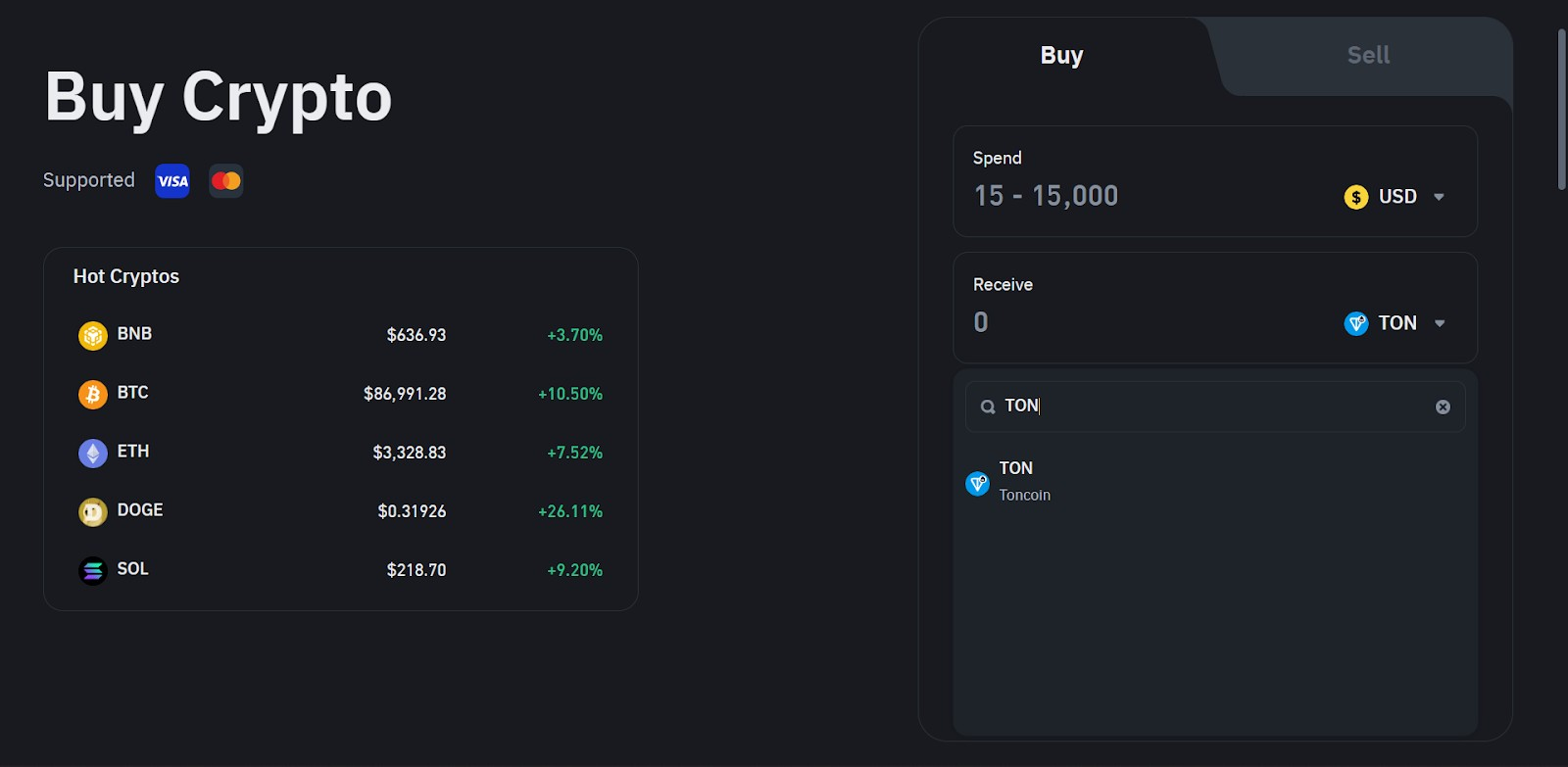Click the Mastercard icon
Screen dimensions: 1568x767
226,181
